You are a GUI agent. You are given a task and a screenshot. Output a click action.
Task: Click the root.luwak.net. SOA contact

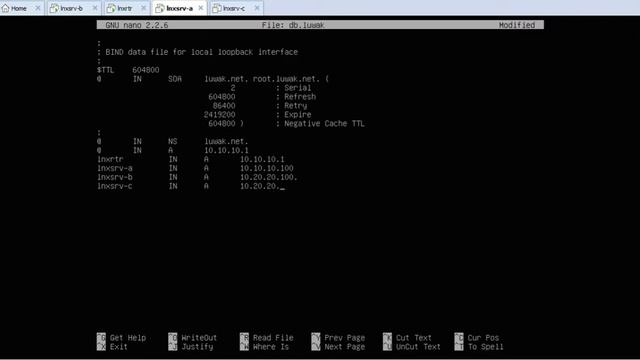286,79
